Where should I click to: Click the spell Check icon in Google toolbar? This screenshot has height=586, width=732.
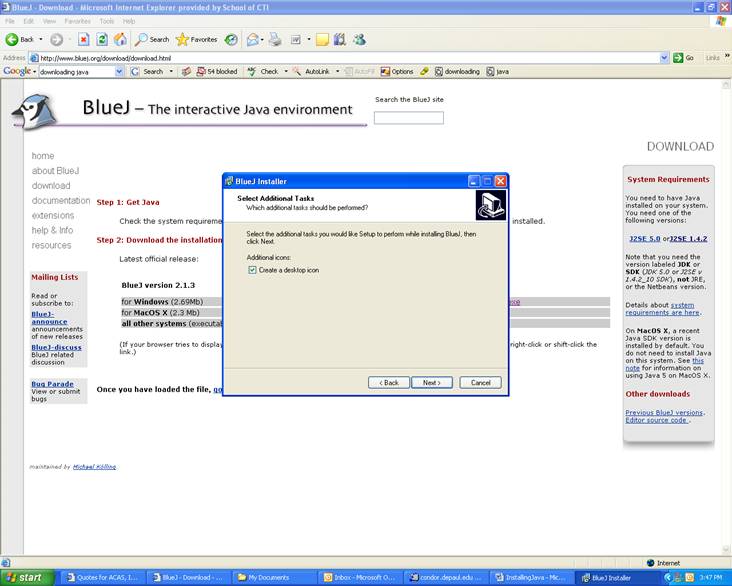tap(252, 71)
